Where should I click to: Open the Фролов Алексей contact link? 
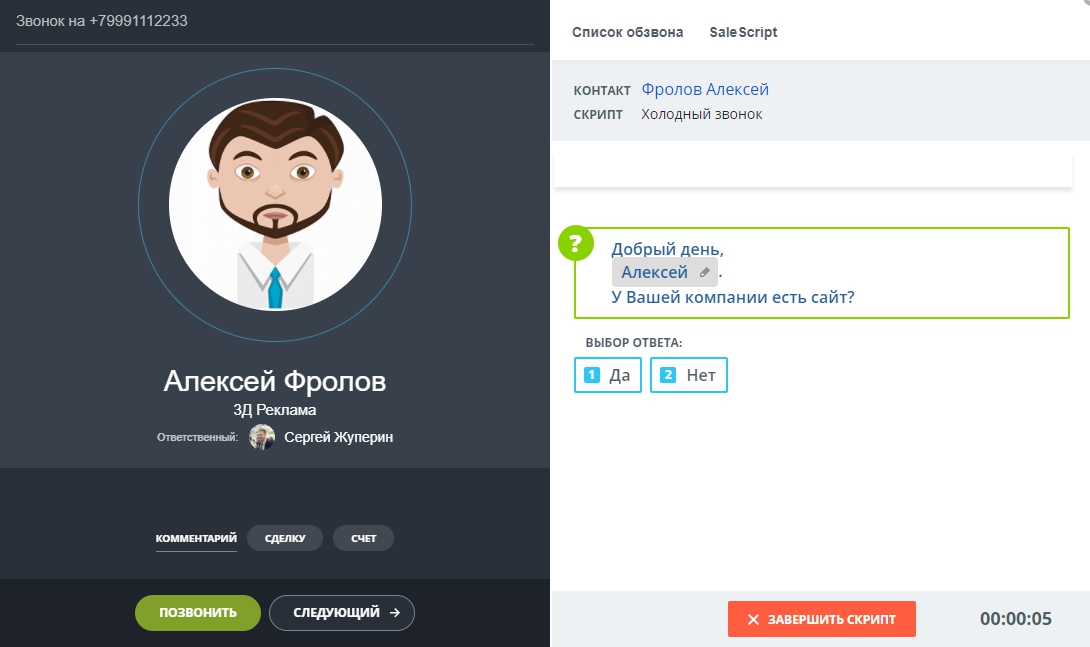pos(705,89)
